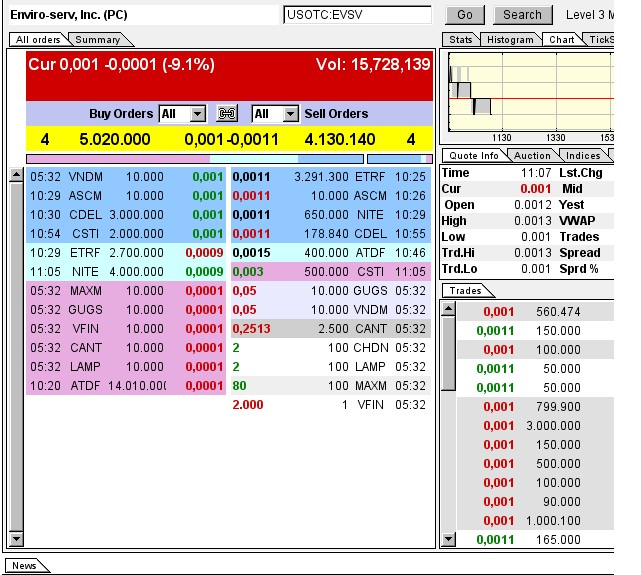Screen dimensions: 641x575
Task: Click the sell-side depth bar
Action: coord(400,159)
